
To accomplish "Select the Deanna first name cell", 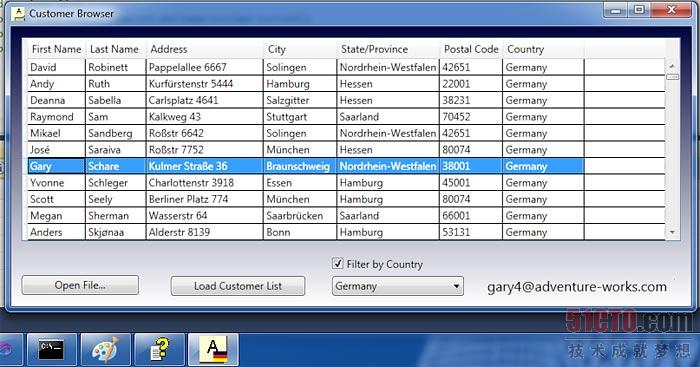I will pos(56,100).
